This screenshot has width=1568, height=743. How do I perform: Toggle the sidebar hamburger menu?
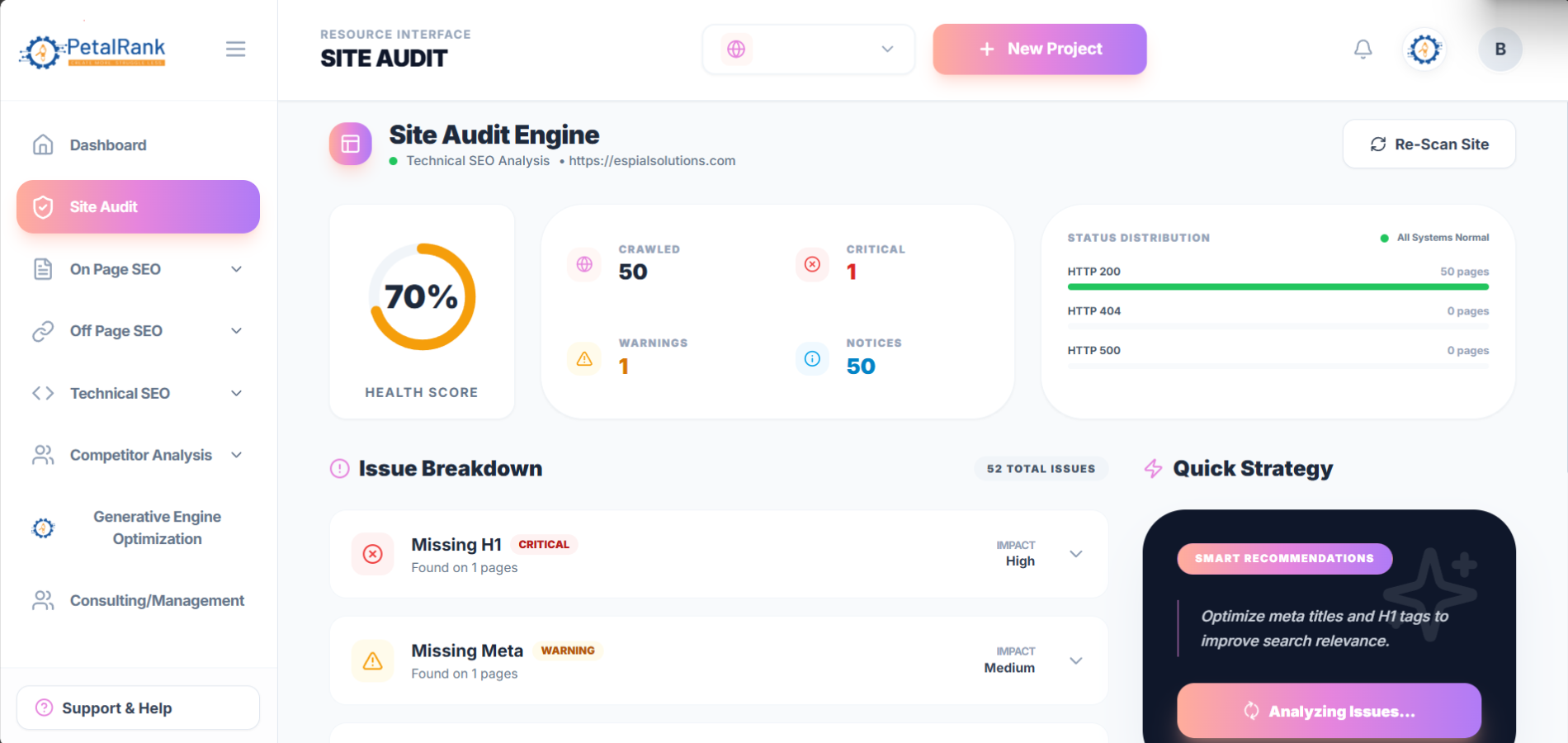click(236, 50)
